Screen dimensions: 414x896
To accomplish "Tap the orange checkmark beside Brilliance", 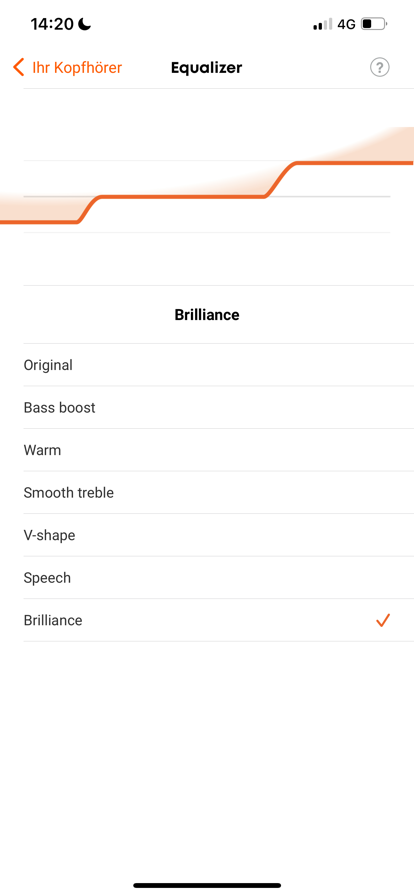I will click(383, 620).
